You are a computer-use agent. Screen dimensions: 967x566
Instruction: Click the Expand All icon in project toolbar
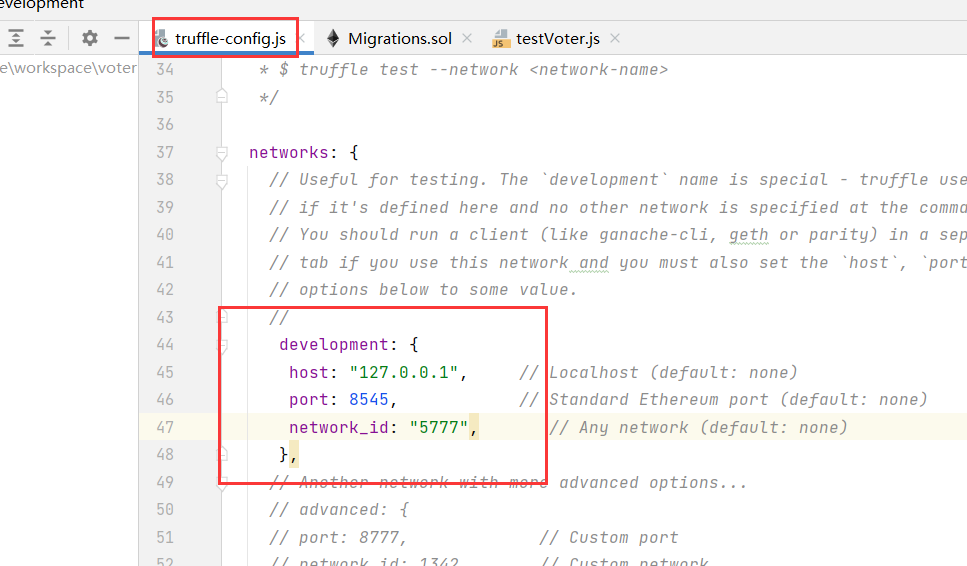[x=16, y=38]
